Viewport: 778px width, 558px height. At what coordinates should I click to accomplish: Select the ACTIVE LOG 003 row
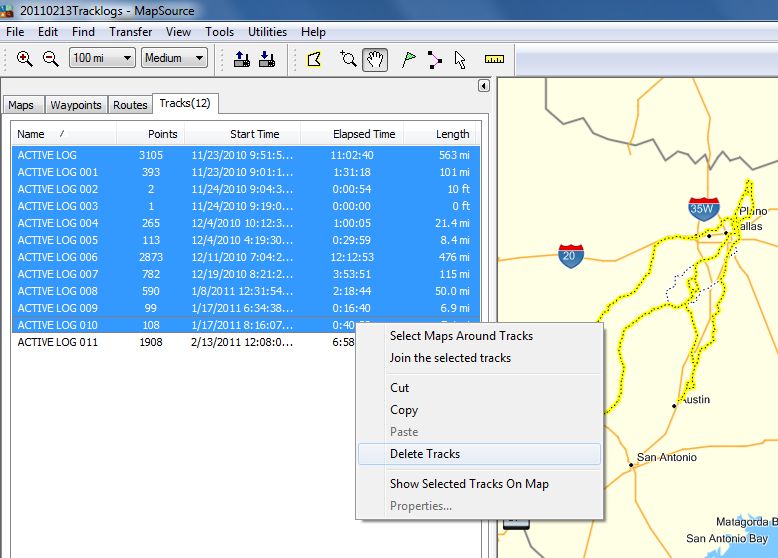246,206
